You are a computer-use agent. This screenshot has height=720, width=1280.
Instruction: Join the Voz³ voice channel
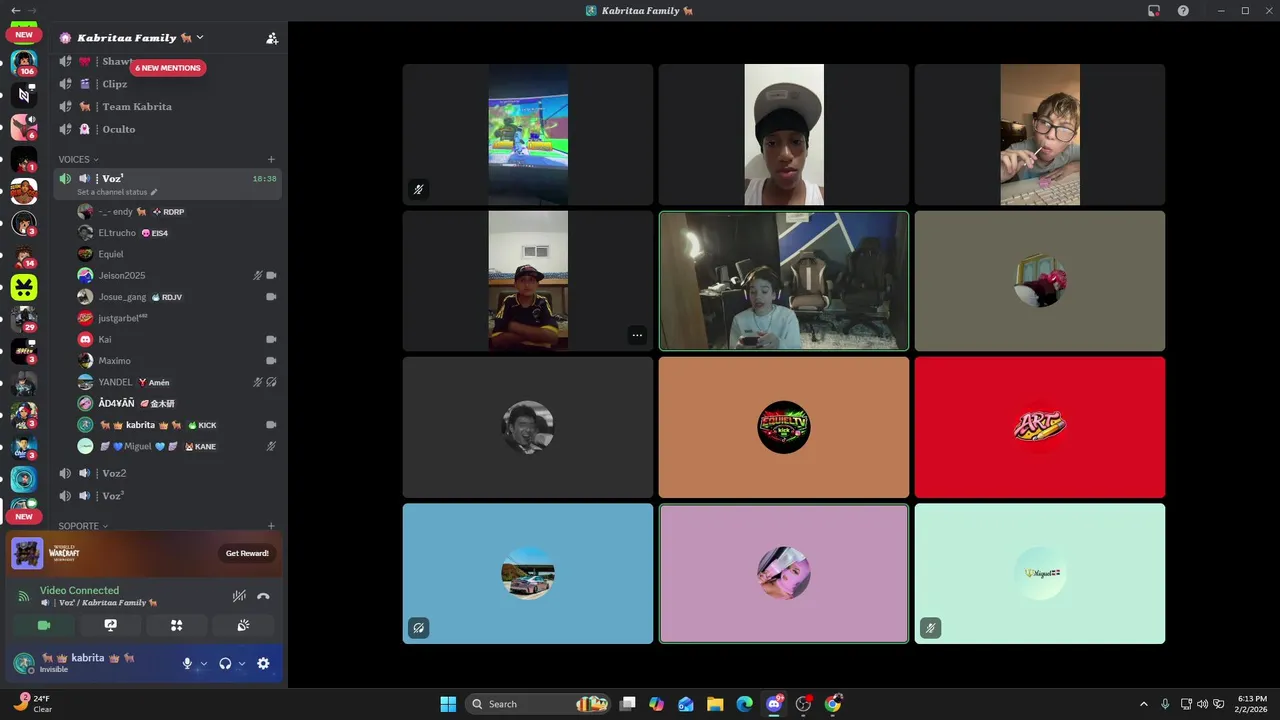tap(167, 496)
